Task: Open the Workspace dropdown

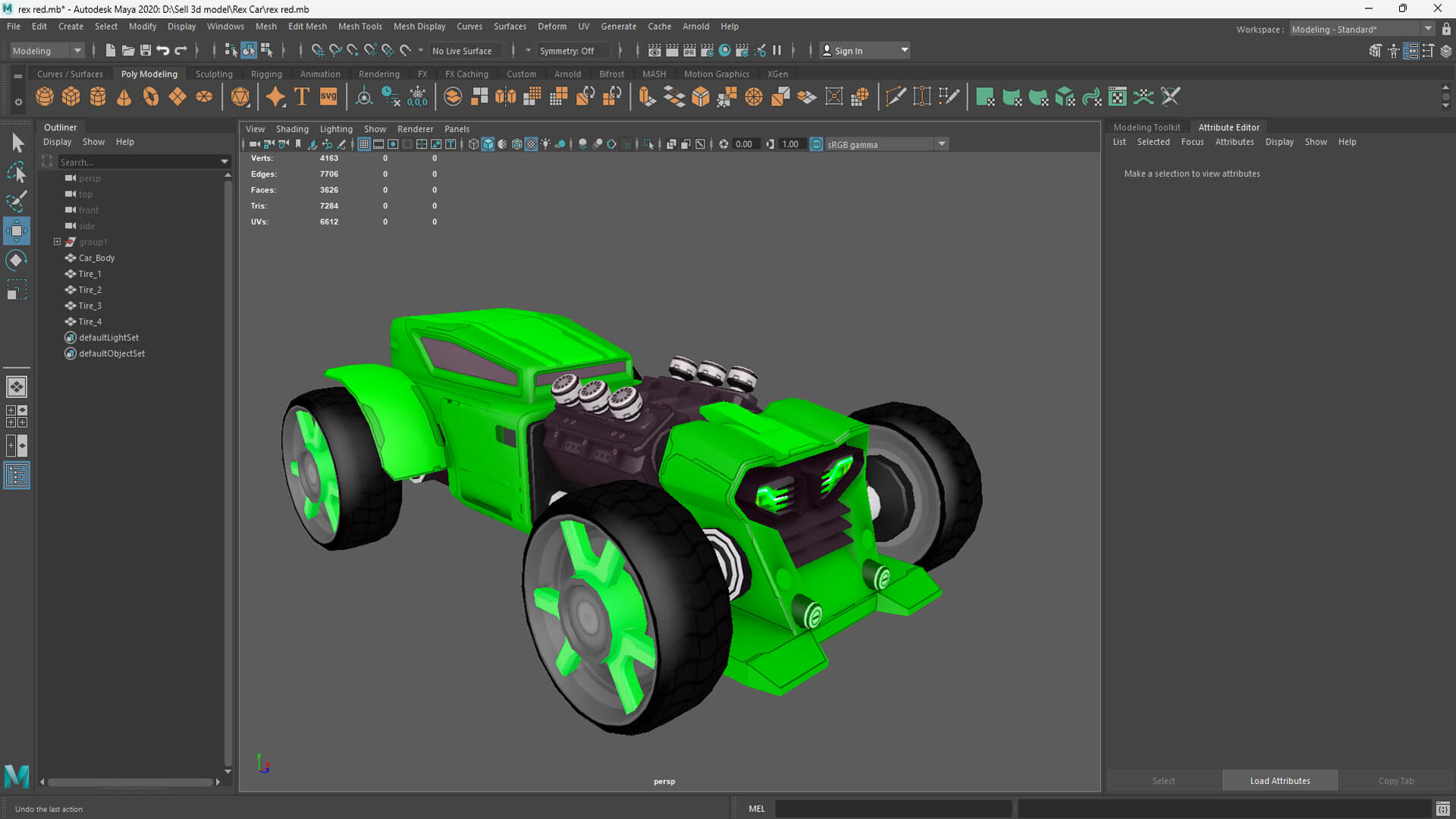Action: [x=1362, y=29]
